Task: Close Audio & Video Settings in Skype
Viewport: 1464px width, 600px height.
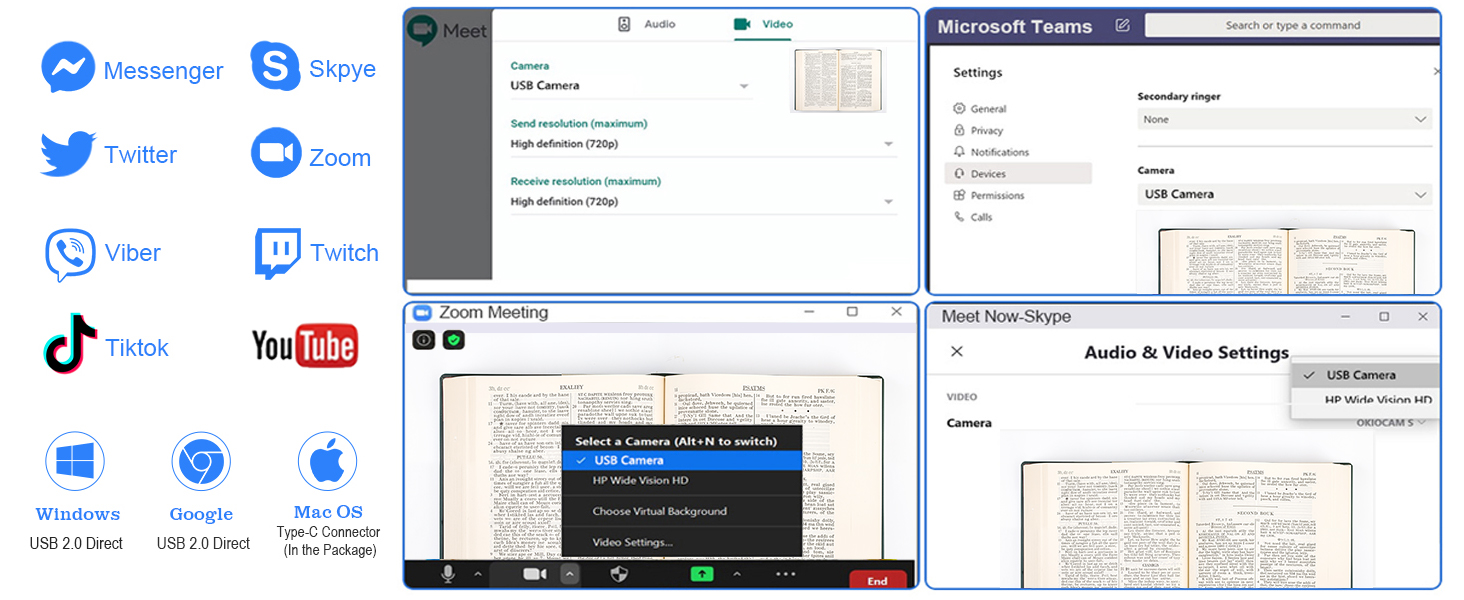Action: click(x=957, y=352)
